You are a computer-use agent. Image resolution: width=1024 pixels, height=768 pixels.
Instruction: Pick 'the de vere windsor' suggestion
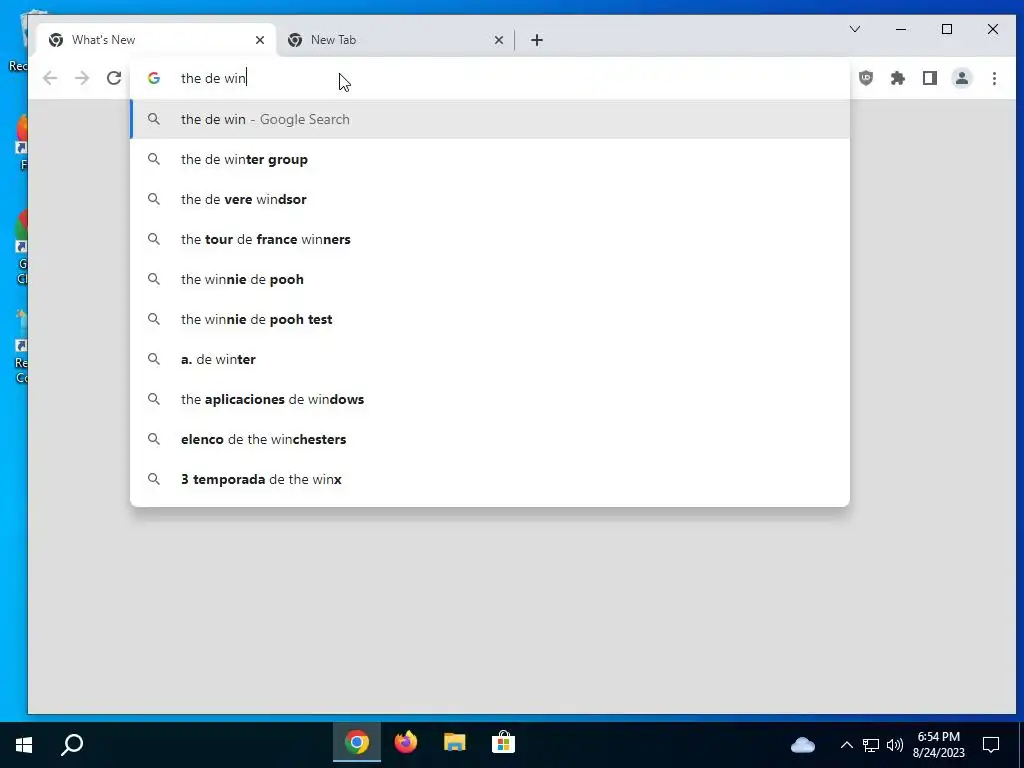(490, 199)
